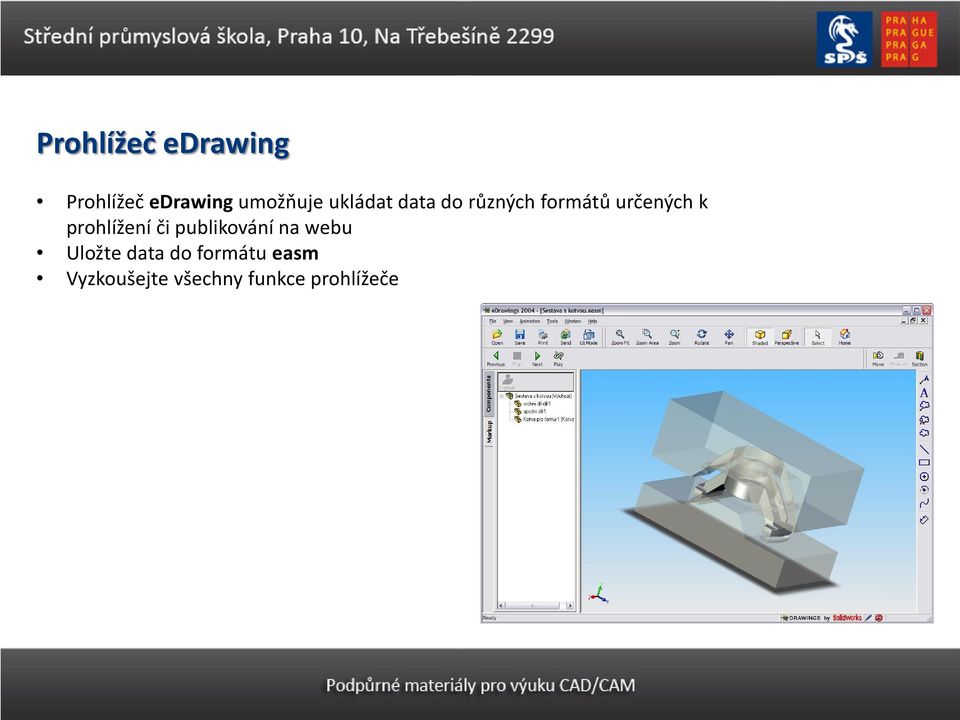Image resolution: width=960 pixels, height=720 pixels.
Task: Go to Next animation view
Action: click(537, 358)
